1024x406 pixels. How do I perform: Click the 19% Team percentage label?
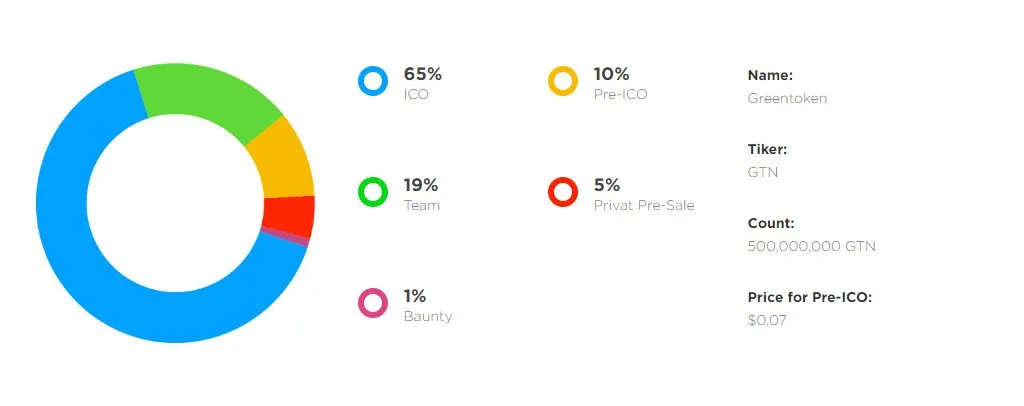click(x=421, y=185)
